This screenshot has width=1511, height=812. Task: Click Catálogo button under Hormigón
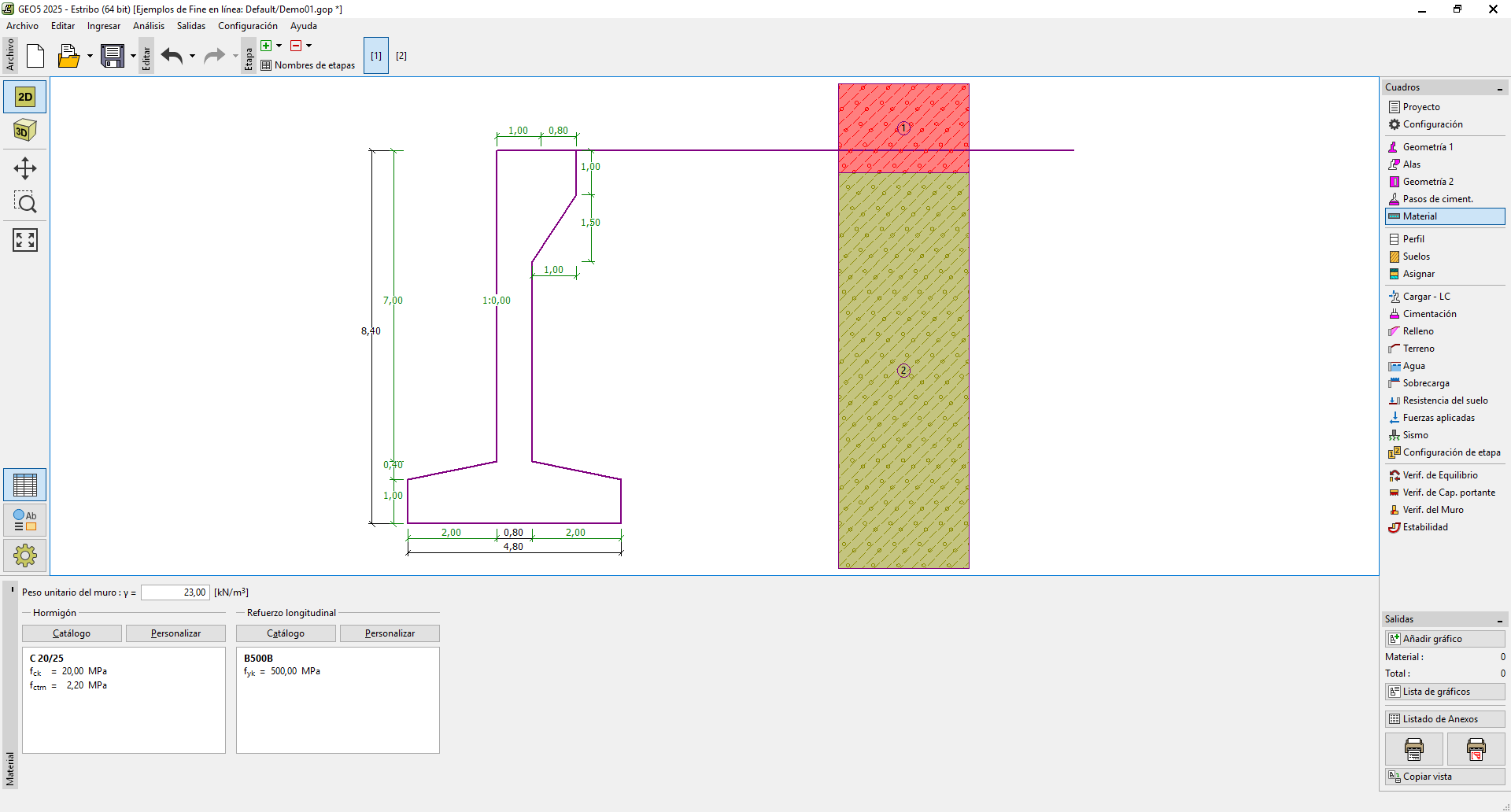[72, 633]
